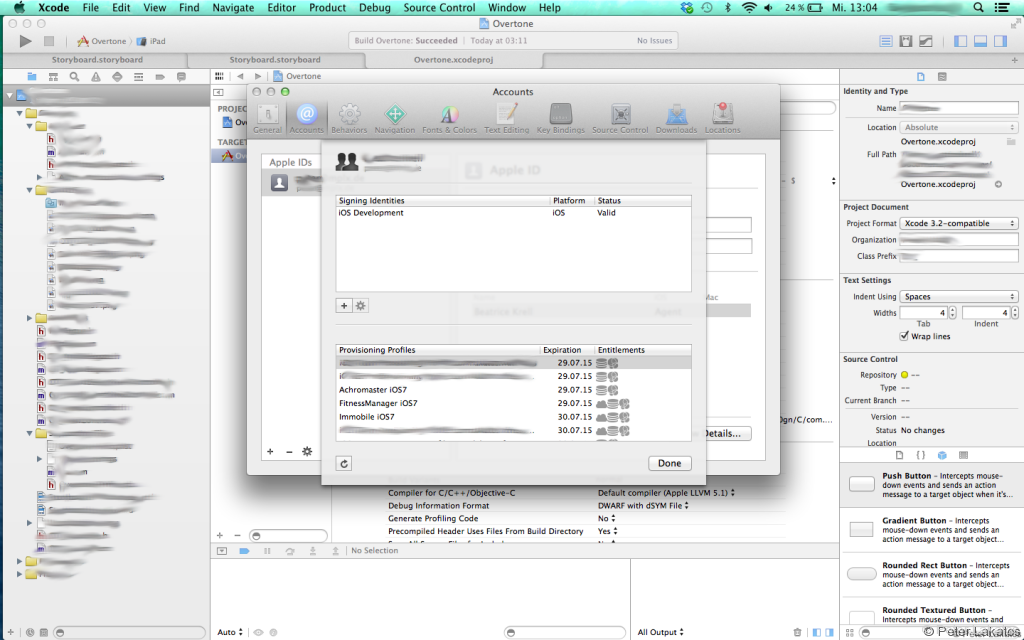The image size is (1024, 640).
Task: Open the Product menu
Action: (x=327, y=8)
